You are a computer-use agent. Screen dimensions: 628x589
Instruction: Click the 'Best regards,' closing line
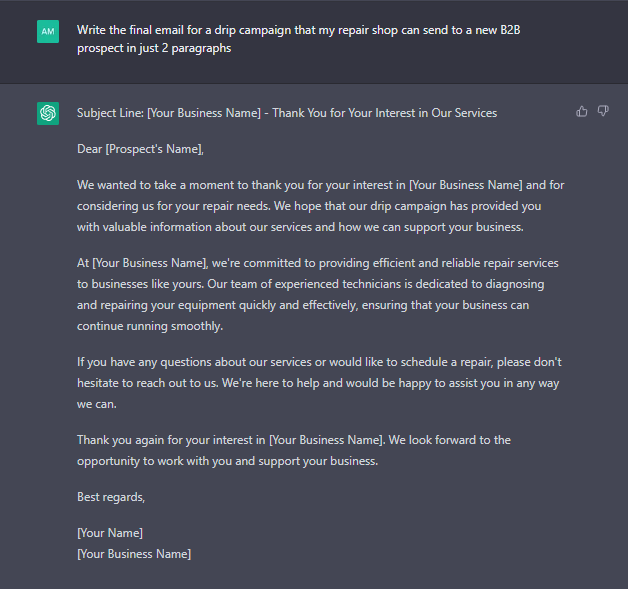111,497
